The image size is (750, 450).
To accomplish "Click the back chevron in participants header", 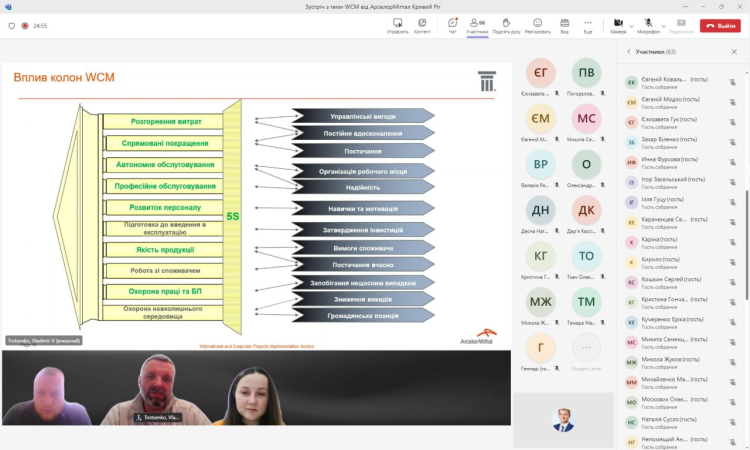I will [x=628, y=51].
